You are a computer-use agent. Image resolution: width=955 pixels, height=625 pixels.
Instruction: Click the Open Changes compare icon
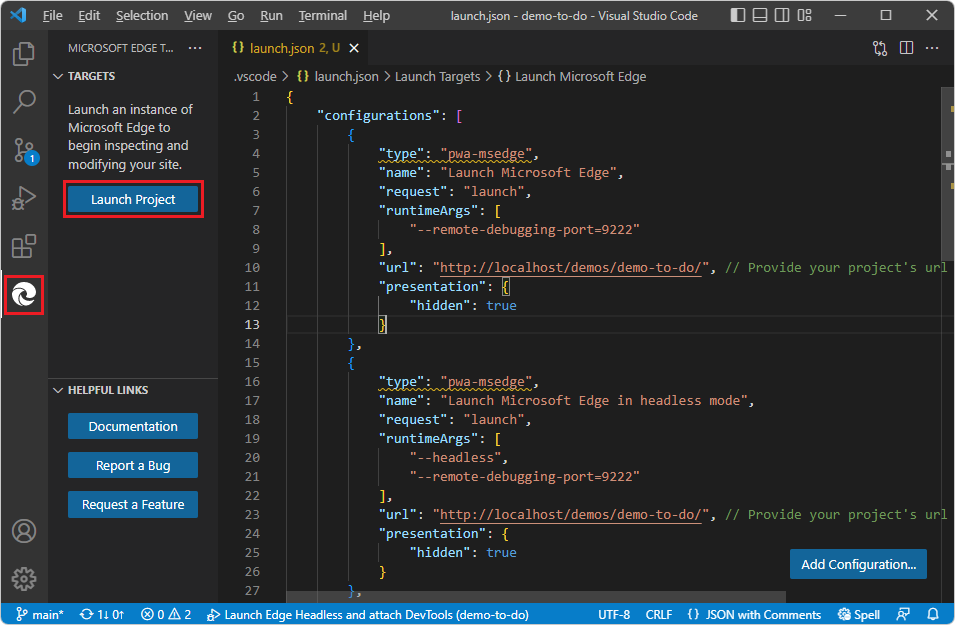[x=880, y=47]
